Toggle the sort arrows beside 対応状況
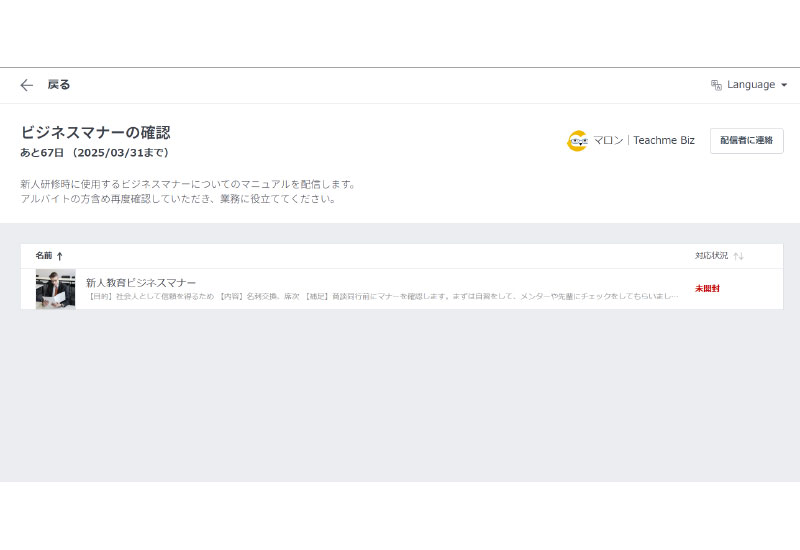 (738, 256)
